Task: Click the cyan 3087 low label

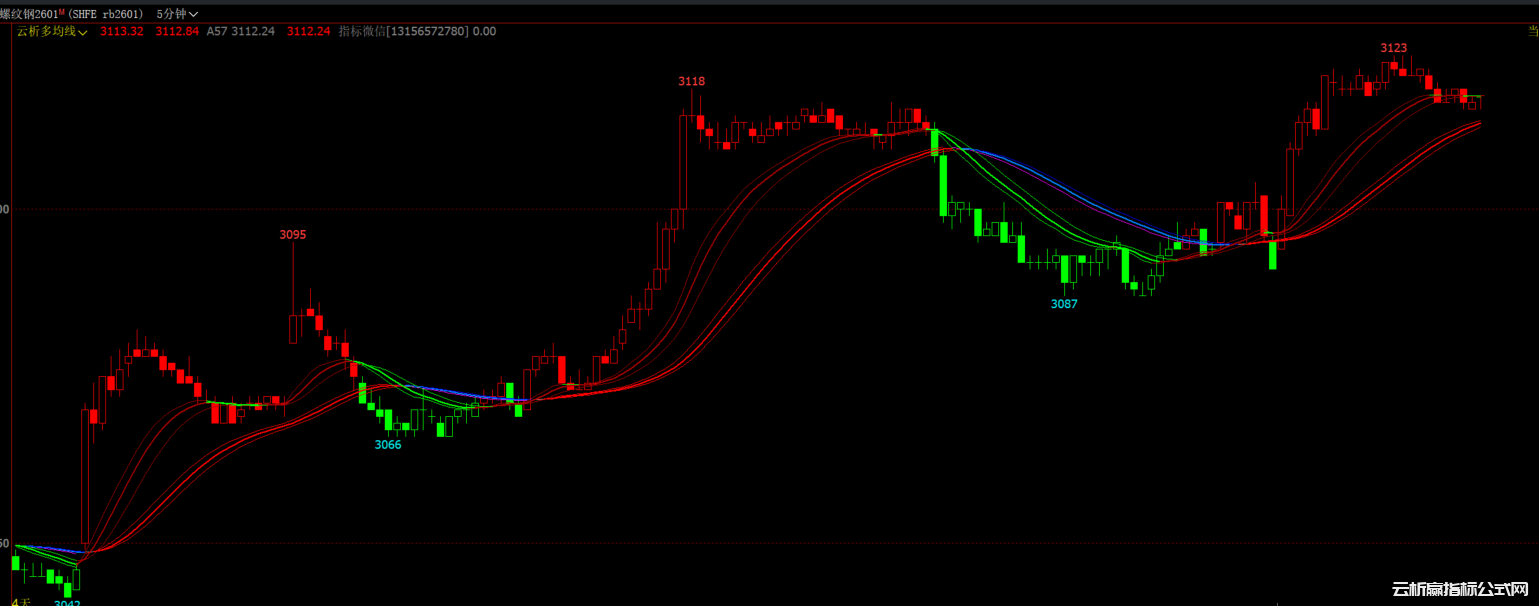Action: coord(1064,303)
